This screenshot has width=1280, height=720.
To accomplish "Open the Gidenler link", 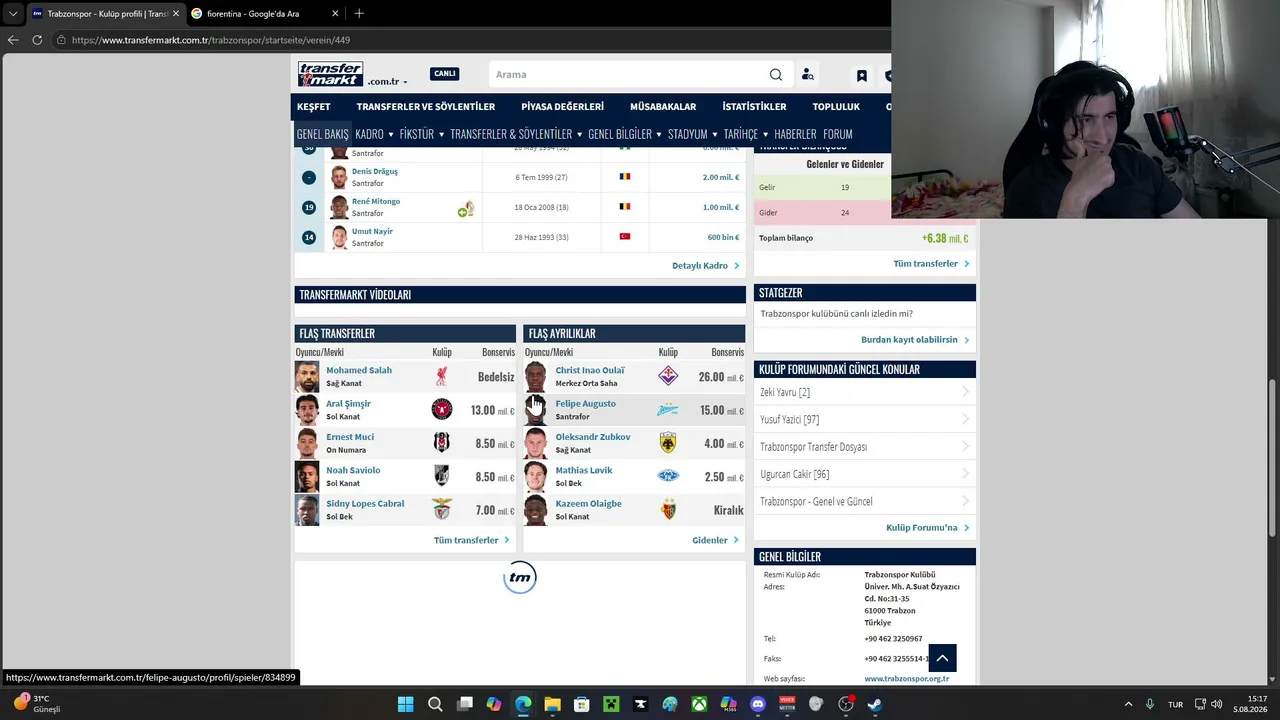I will click(716, 540).
